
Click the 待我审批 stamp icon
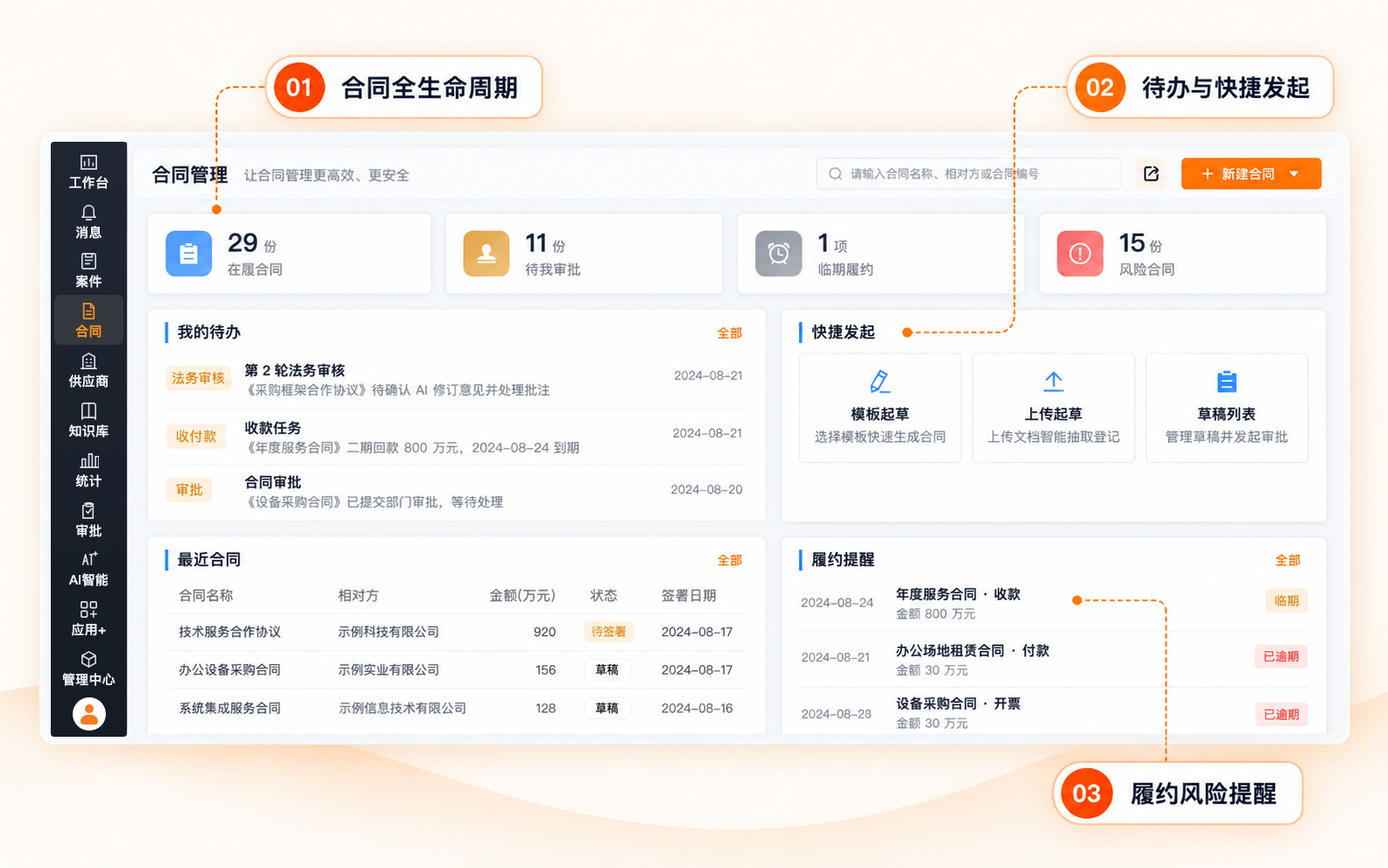pyautogui.click(x=487, y=254)
